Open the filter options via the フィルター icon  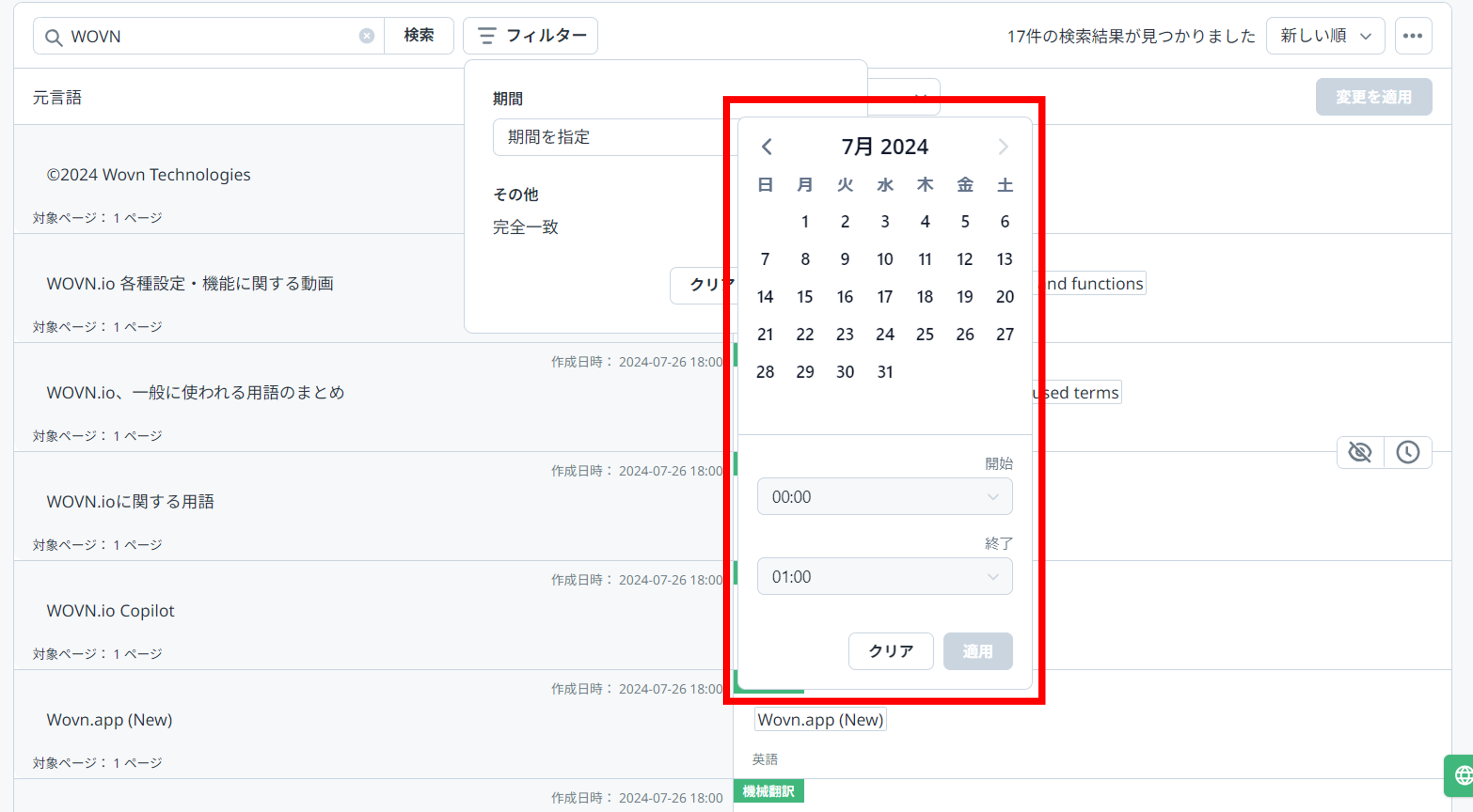(529, 35)
